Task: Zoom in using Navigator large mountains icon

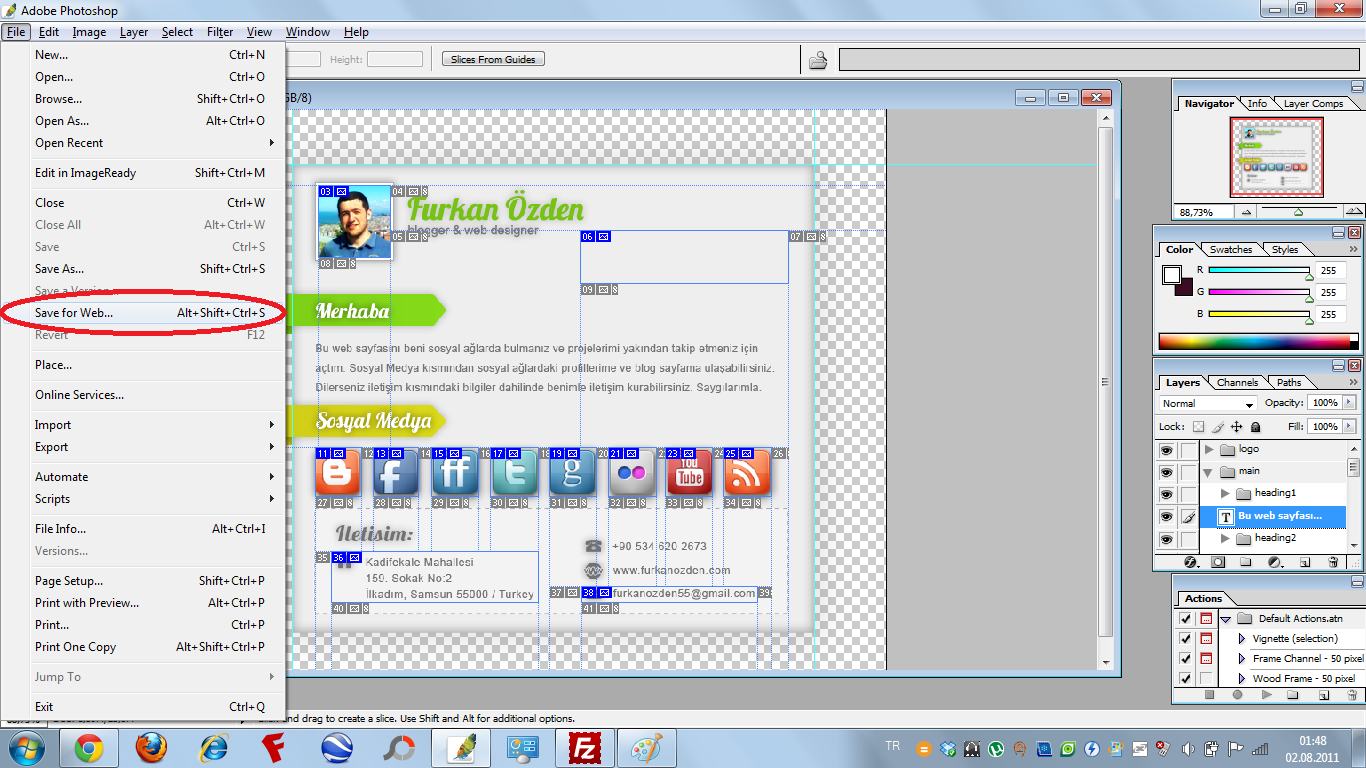Action: point(1352,212)
